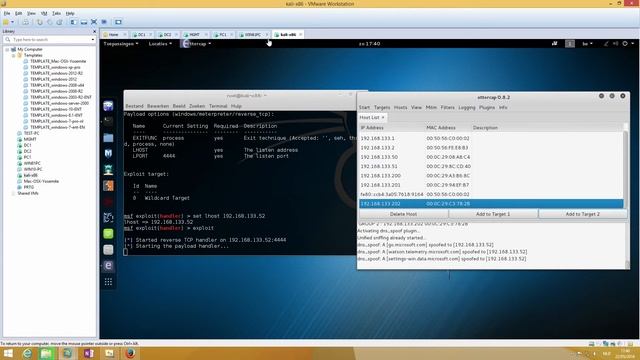The width and height of the screenshot is (640, 360).
Task: Select host row 192.168.133.1
Action: coord(491,138)
